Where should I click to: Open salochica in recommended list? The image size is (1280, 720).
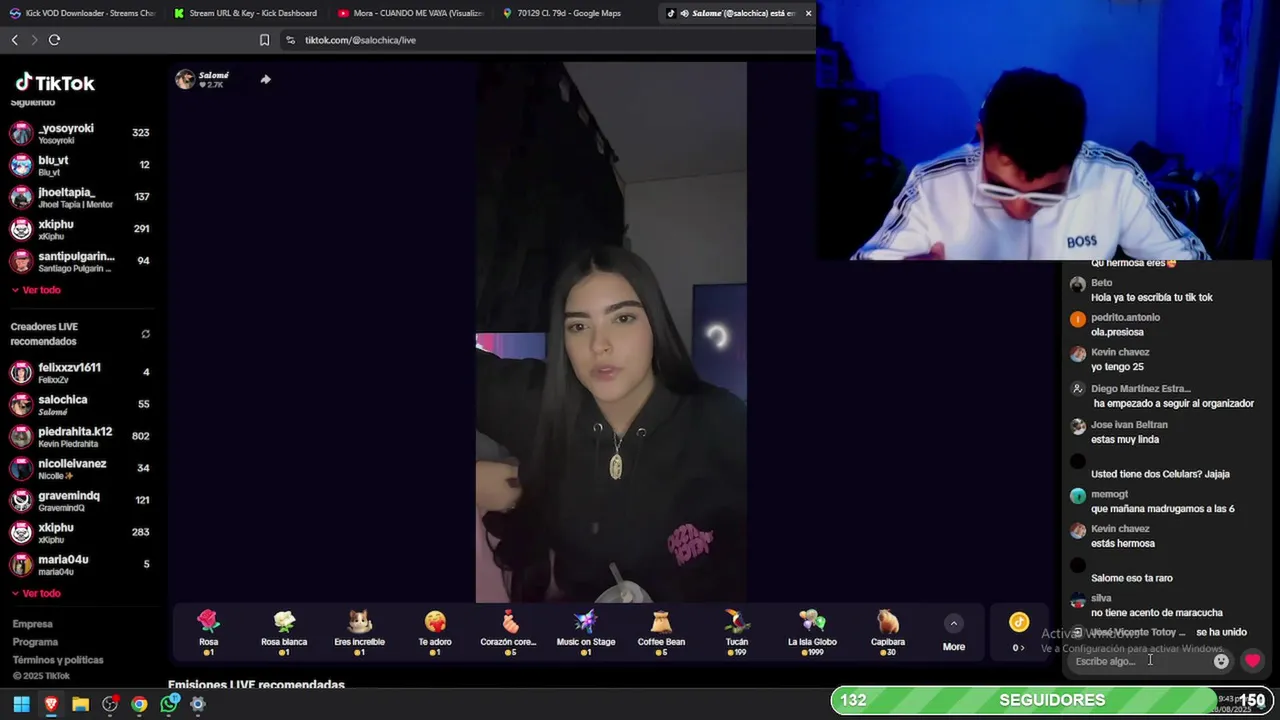[x=80, y=404]
